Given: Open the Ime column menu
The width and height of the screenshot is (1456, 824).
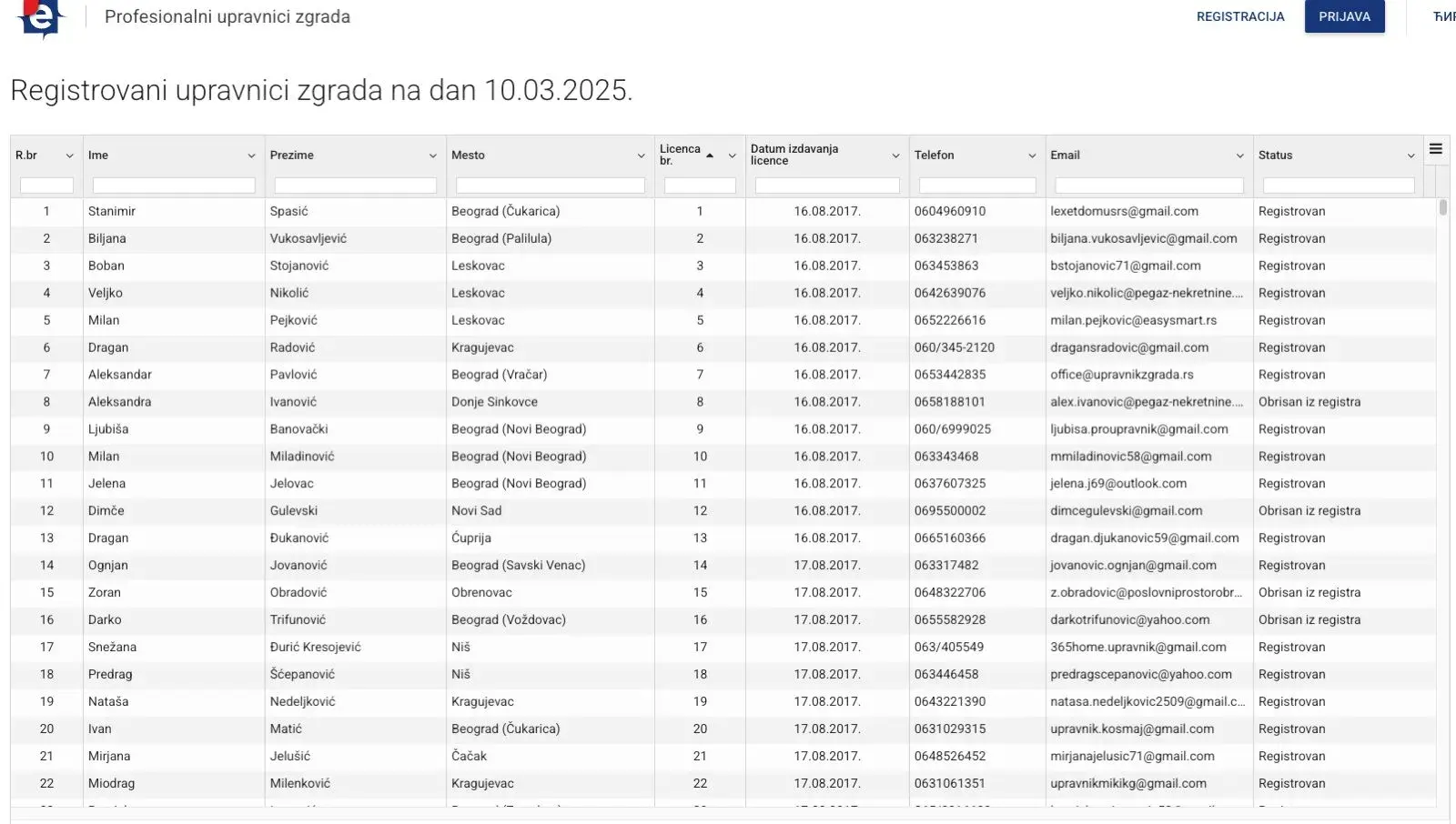Looking at the screenshot, I should tap(250, 155).
